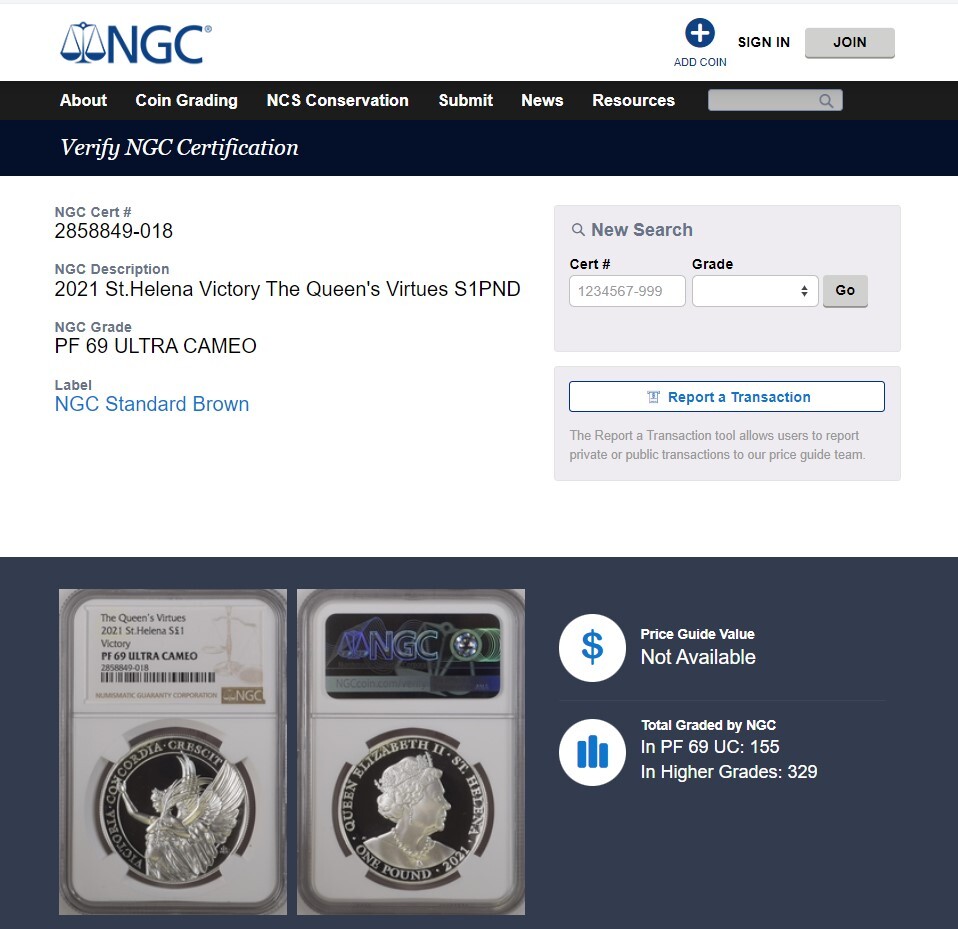Click the Add Coin plus icon
958x929 pixels.
click(x=700, y=33)
